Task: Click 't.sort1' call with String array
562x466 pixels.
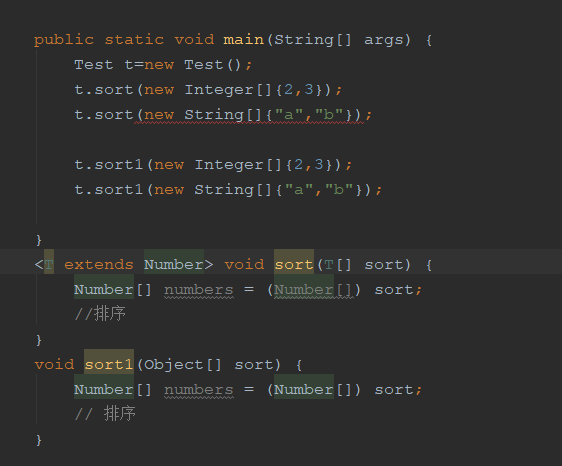Action: tap(109, 190)
